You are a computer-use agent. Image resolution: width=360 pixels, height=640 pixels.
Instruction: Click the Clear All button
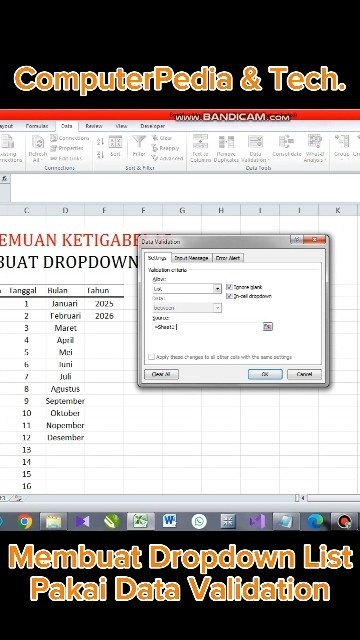(161, 374)
